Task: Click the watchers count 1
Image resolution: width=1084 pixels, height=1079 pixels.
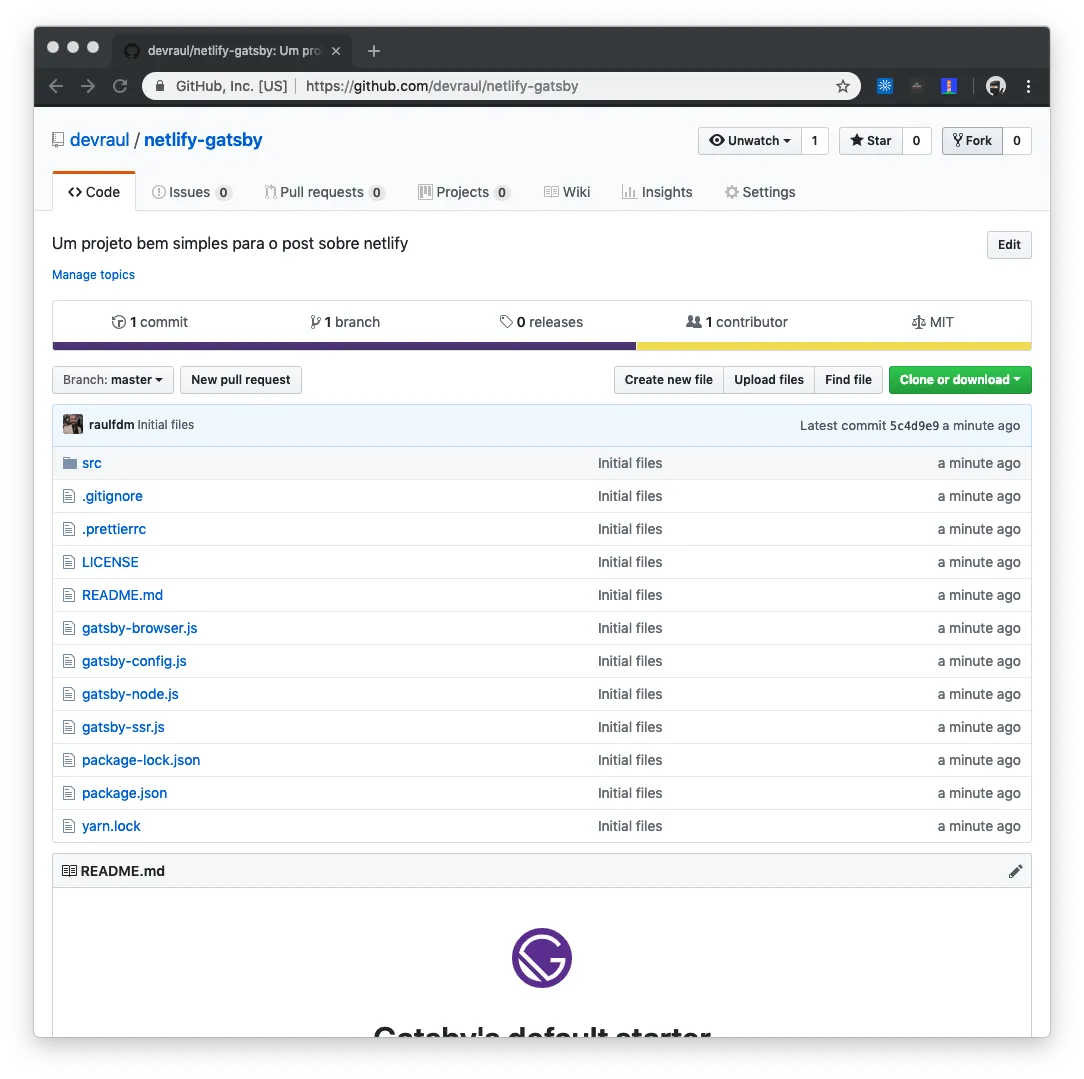Action: 814,141
